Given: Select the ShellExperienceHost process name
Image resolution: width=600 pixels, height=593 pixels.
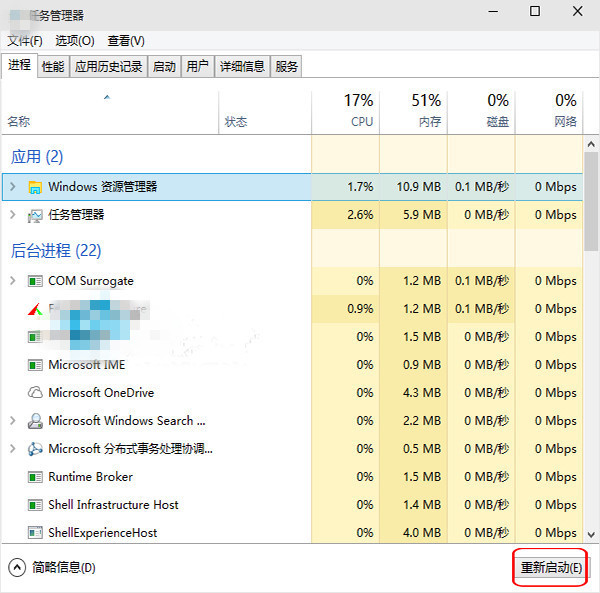Looking at the screenshot, I should (103, 533).
